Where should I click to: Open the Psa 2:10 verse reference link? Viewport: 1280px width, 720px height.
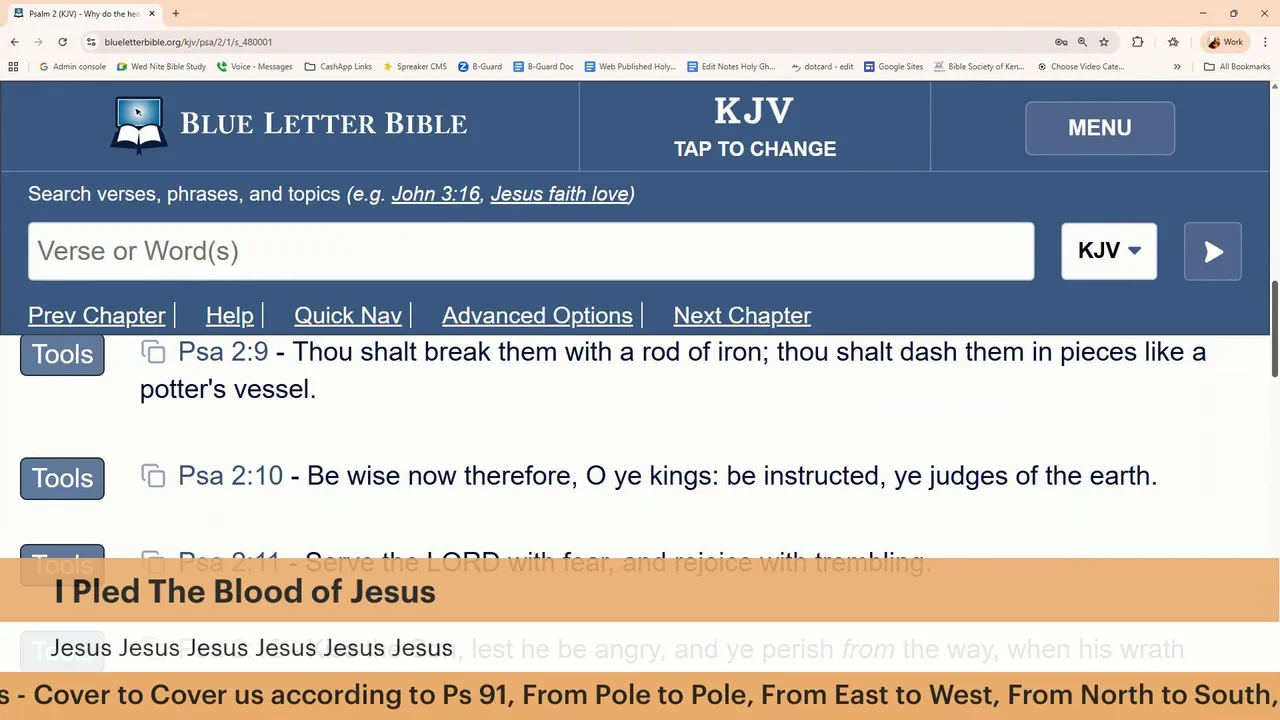pyautogui.click(x=230, y=476)
